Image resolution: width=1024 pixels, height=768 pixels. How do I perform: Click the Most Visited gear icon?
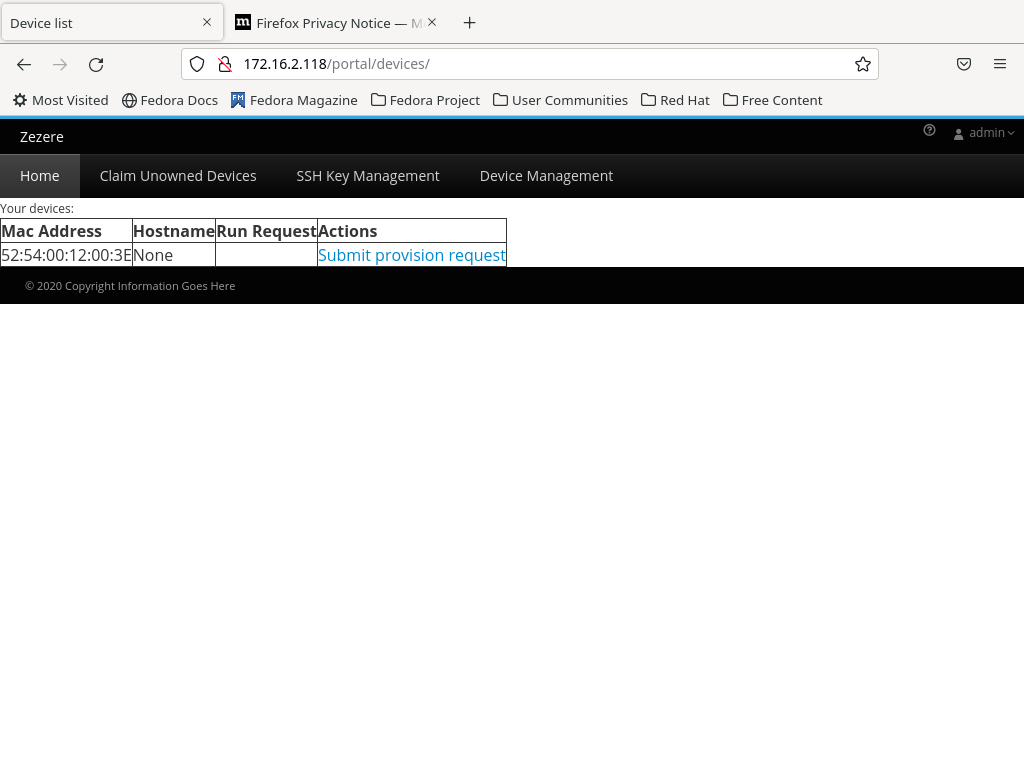pyautogui.click(x=20, y=100)
